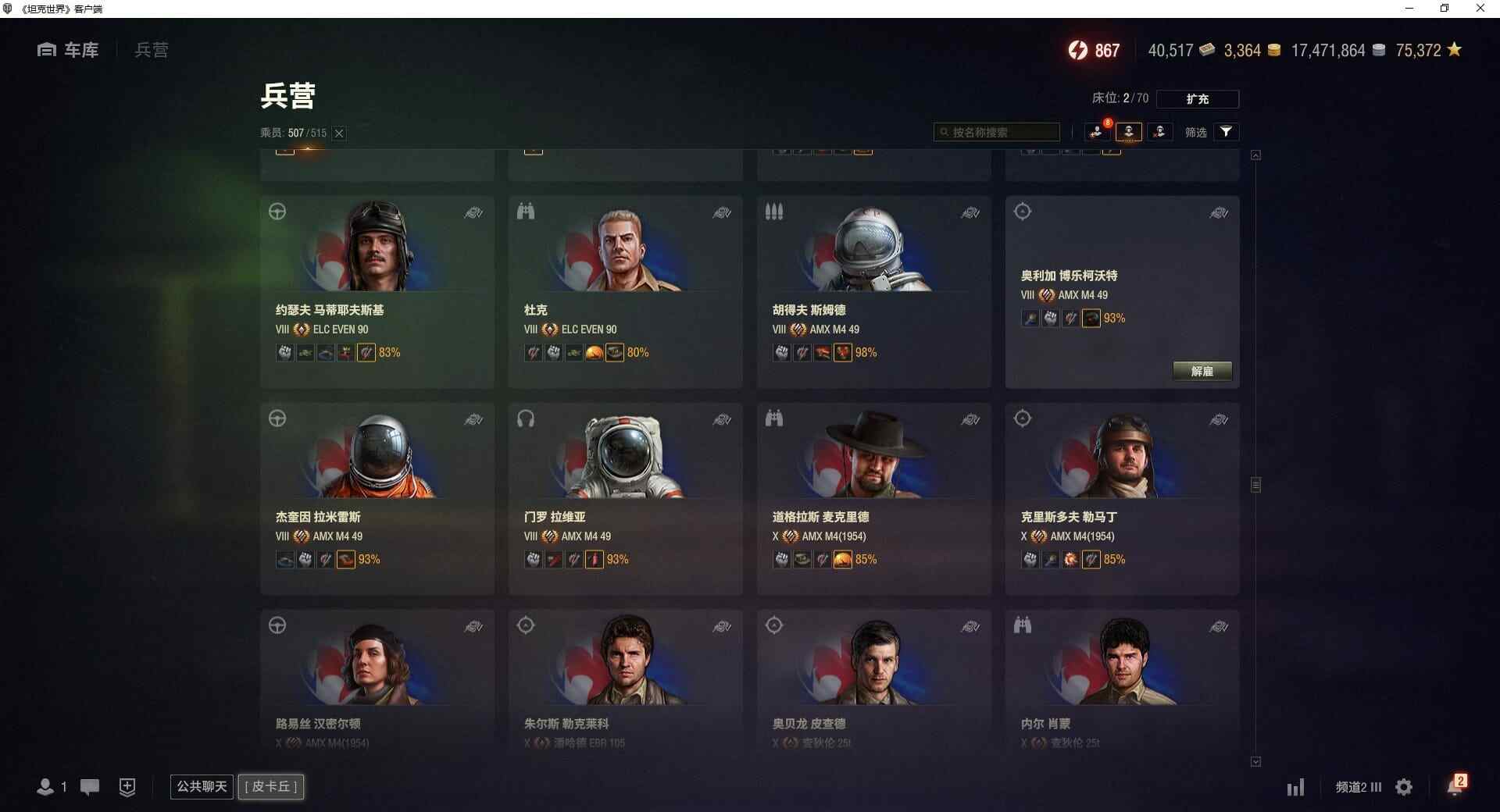Click the 扩充 expand bunks button
This screenshot has width=1500, height=812.
coord(1197,99)
